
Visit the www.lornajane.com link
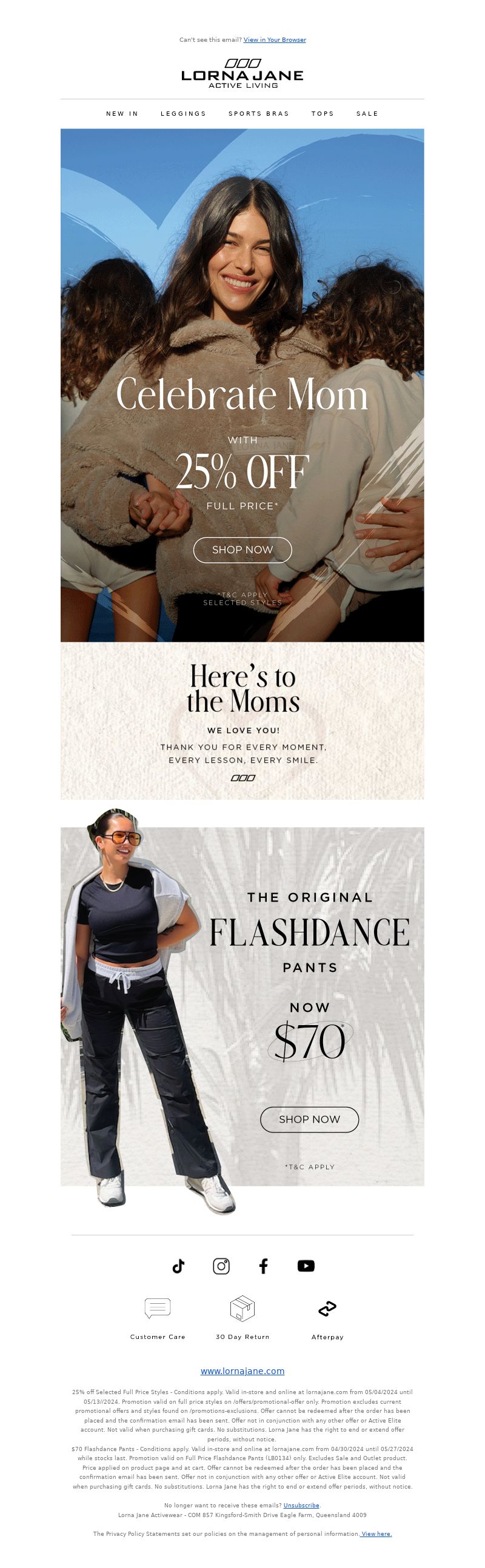coord(242,1370)
